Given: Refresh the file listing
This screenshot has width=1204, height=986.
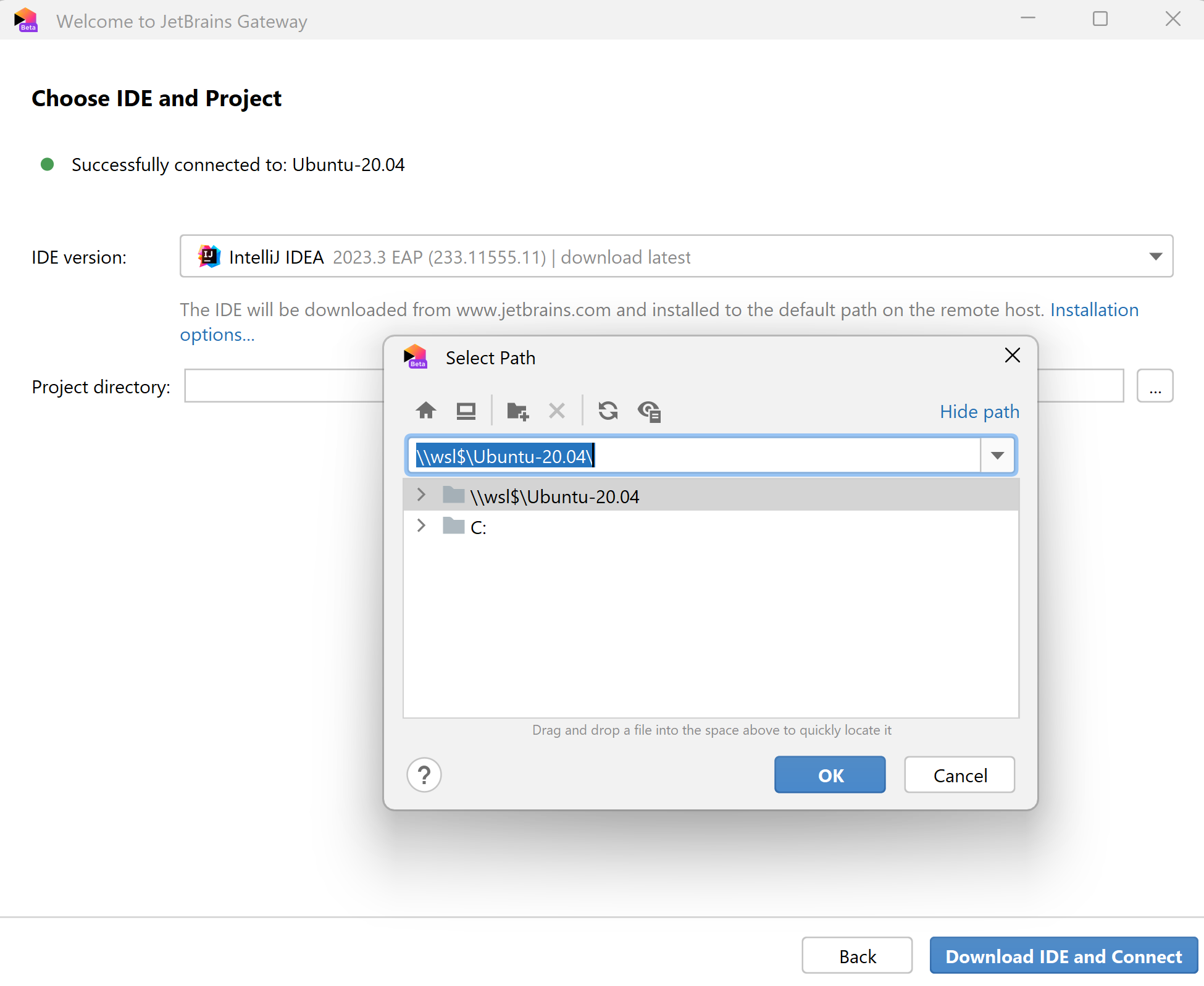Looking at the screenshot, I should (608, 411).
